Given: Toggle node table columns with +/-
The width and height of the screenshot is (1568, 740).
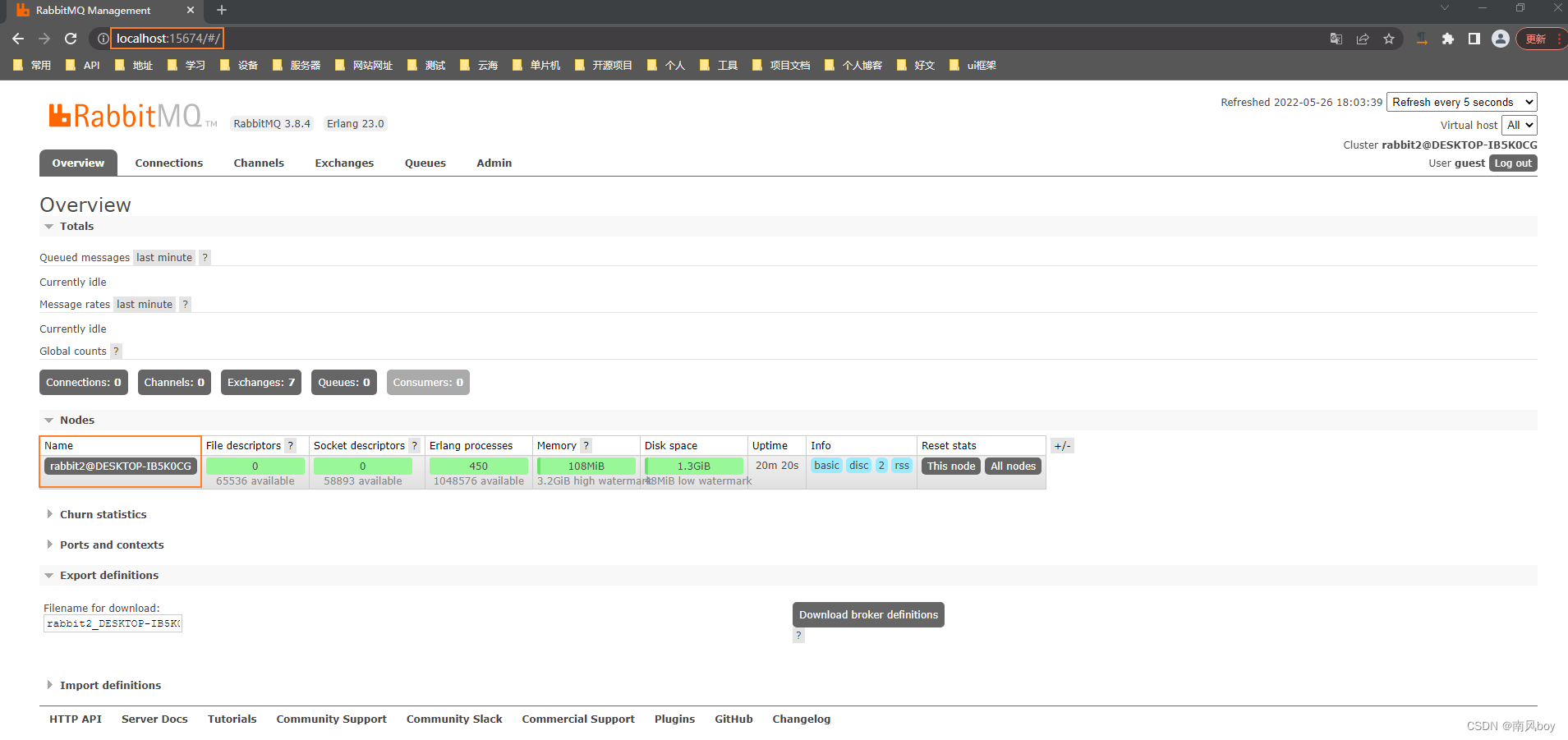Looking at the screenshot, I should pyautogui.click(x=1062, y=445).
